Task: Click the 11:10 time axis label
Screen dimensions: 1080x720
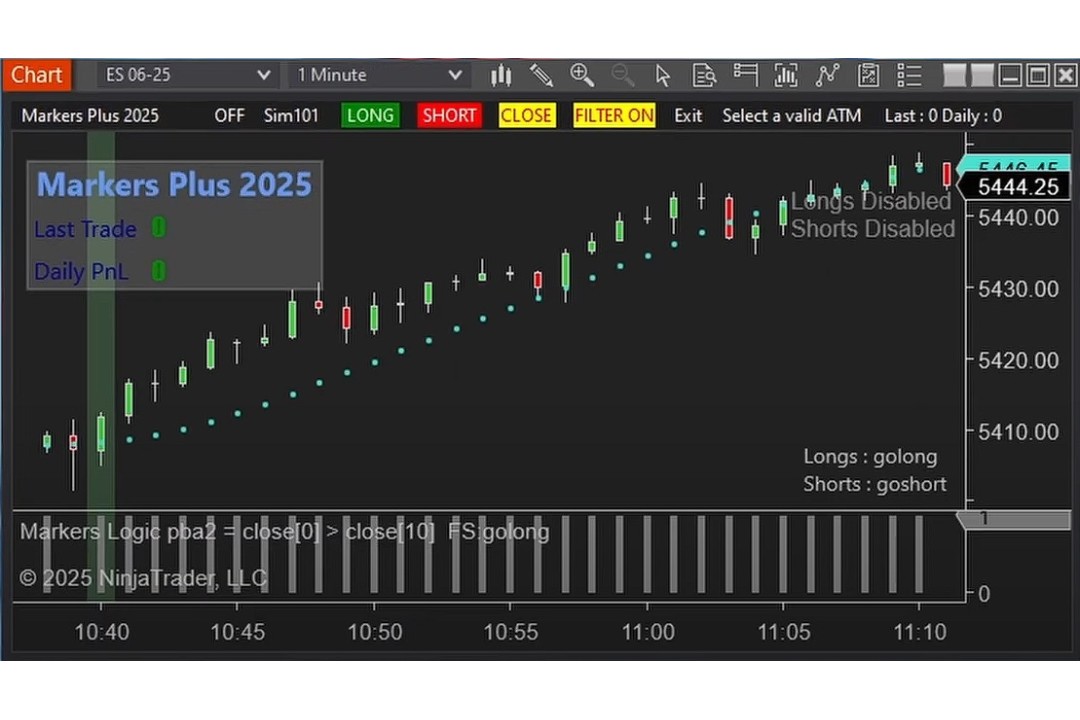Action: tap(920, 632)
